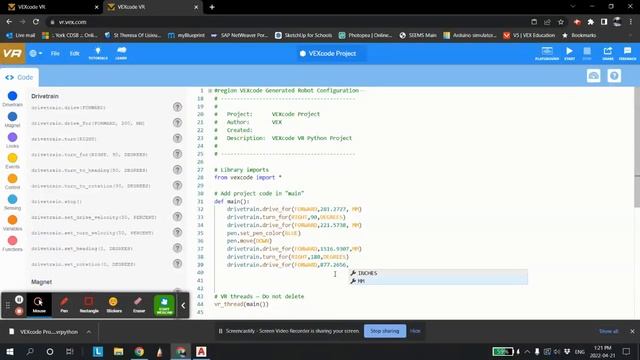
Task: Select the Control category
Action: pos(12,182)
